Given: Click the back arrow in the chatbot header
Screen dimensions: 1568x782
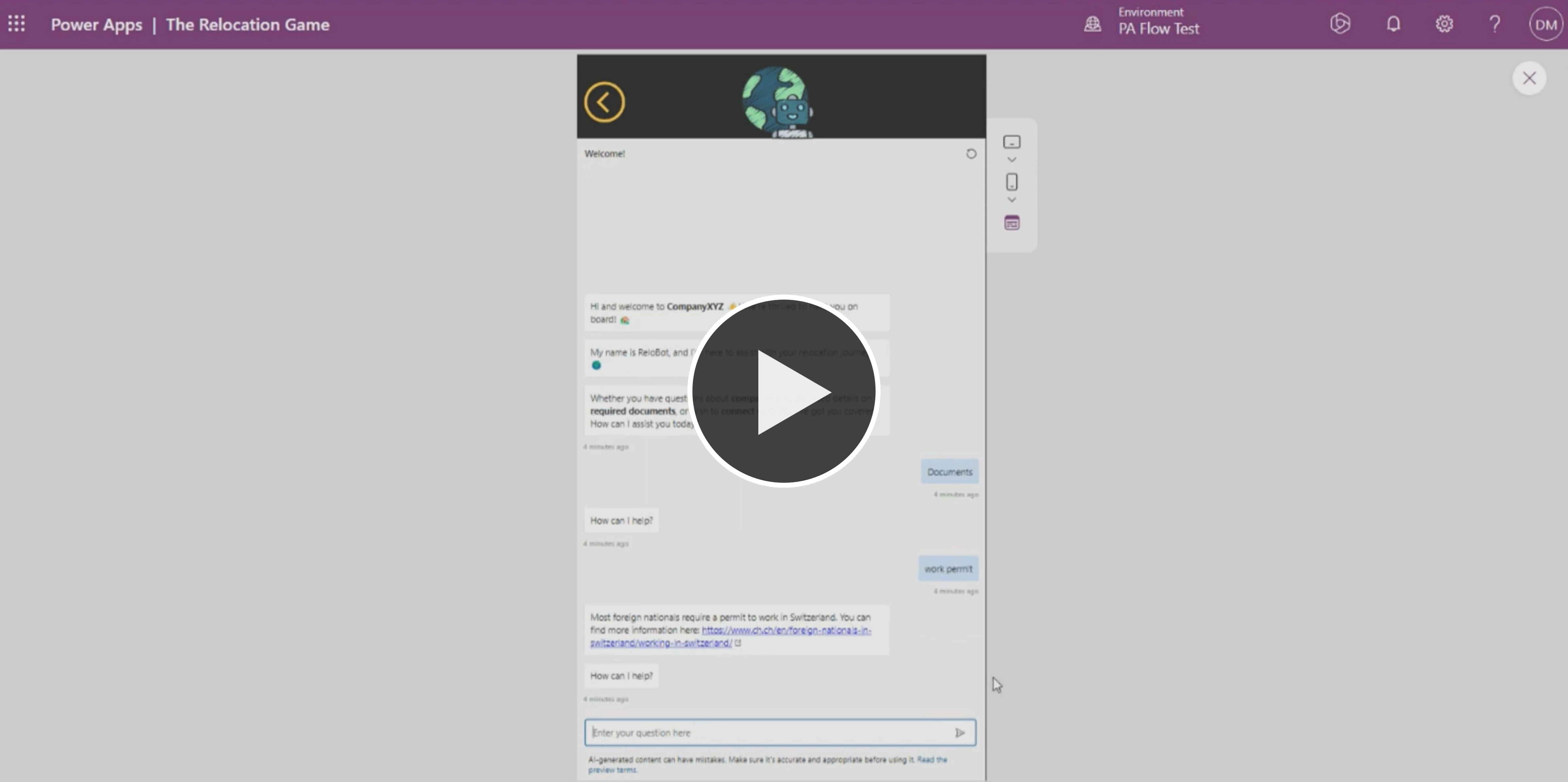Looking at the screenshot, I should (604, 102).
